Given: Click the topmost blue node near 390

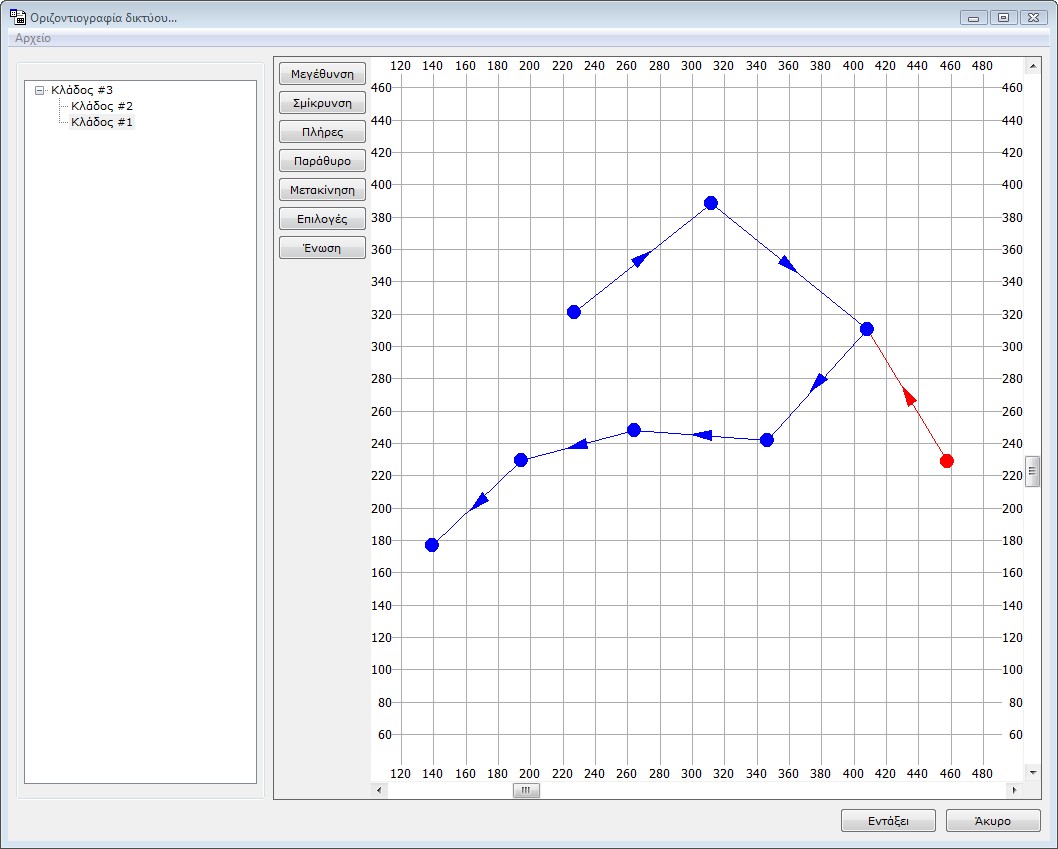Looking at the screenshot, I should coord(711,203).
